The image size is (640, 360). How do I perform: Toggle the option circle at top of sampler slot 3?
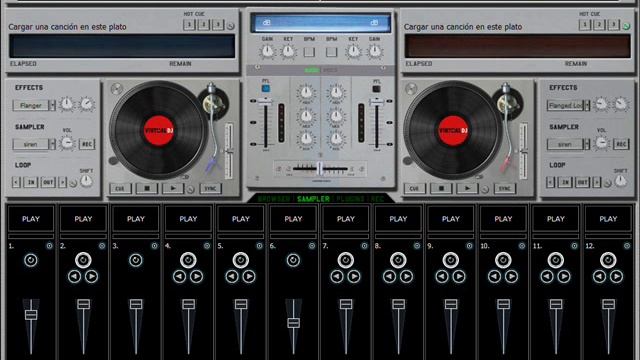[154, 246]
